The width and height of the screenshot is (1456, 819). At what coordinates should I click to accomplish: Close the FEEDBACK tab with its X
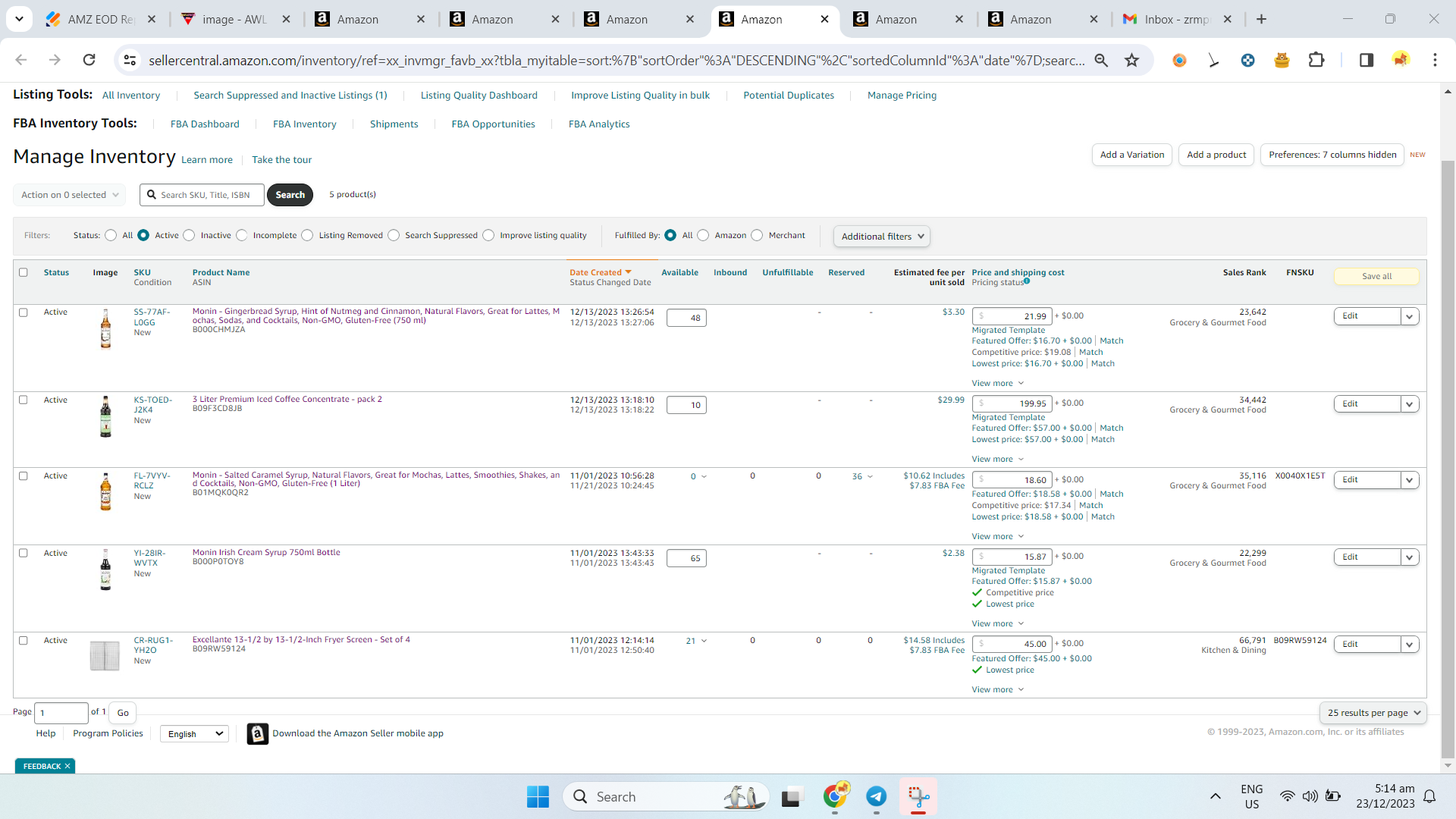[67, 767]
